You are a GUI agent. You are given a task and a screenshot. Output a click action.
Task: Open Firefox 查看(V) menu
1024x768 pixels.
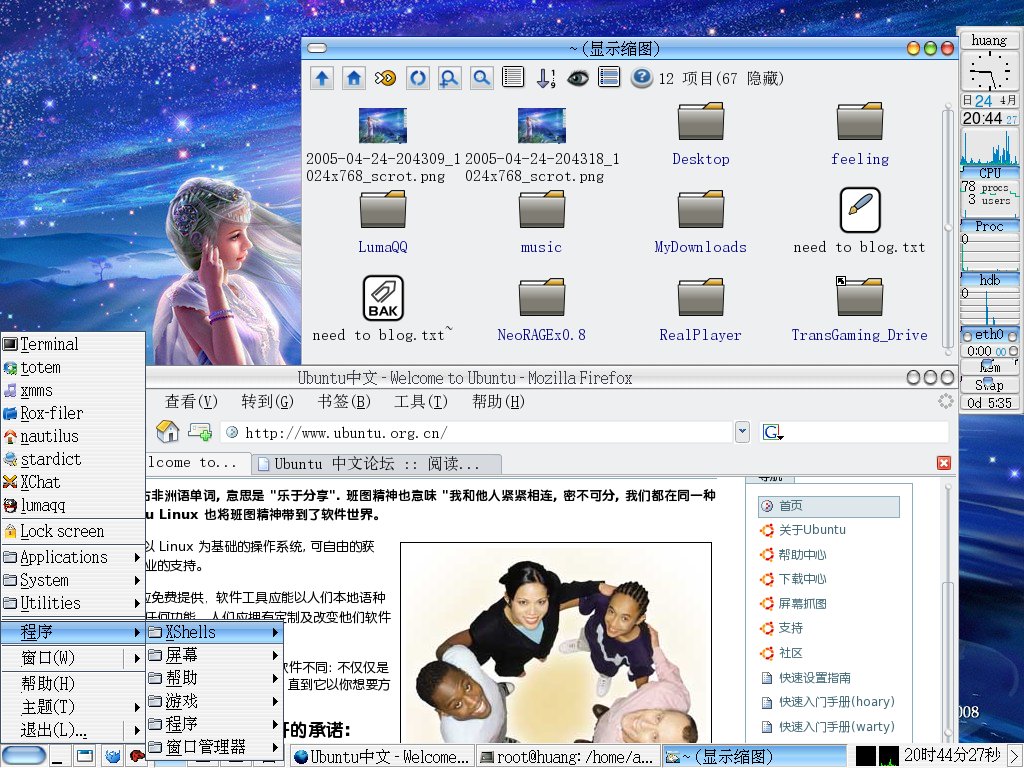pos(191,402)
